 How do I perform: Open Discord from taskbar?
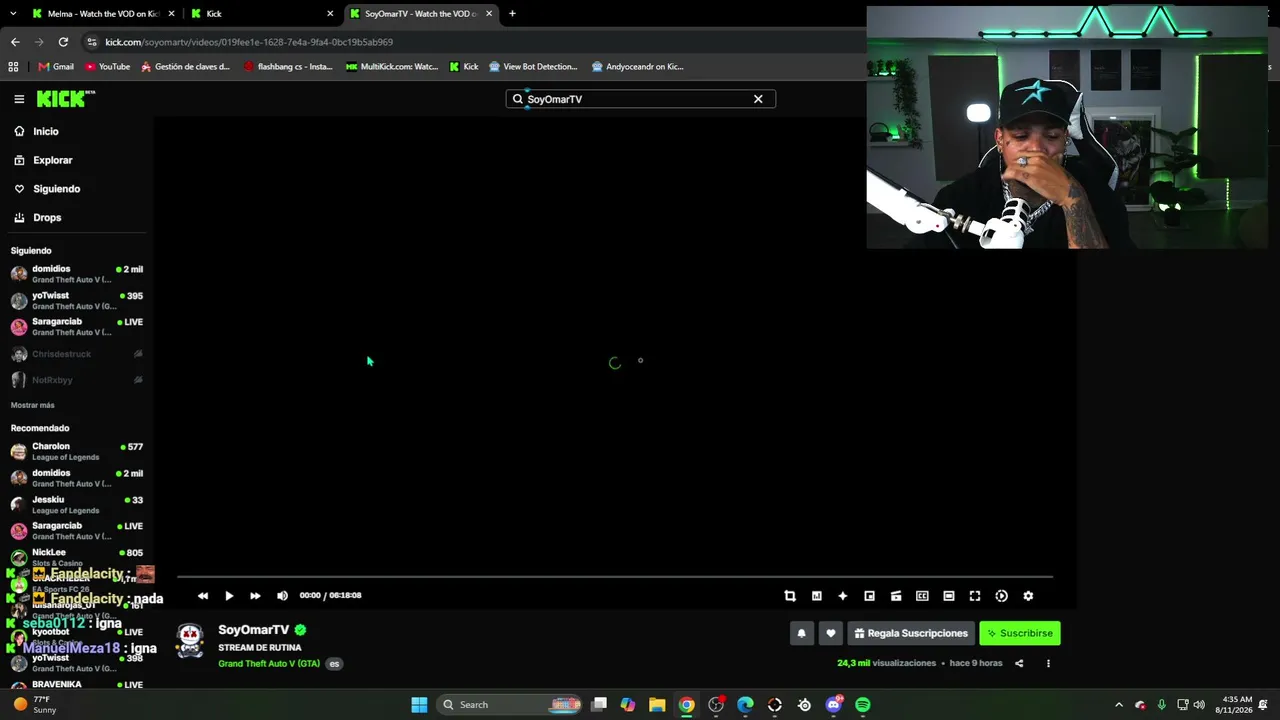tap(834, 705)
